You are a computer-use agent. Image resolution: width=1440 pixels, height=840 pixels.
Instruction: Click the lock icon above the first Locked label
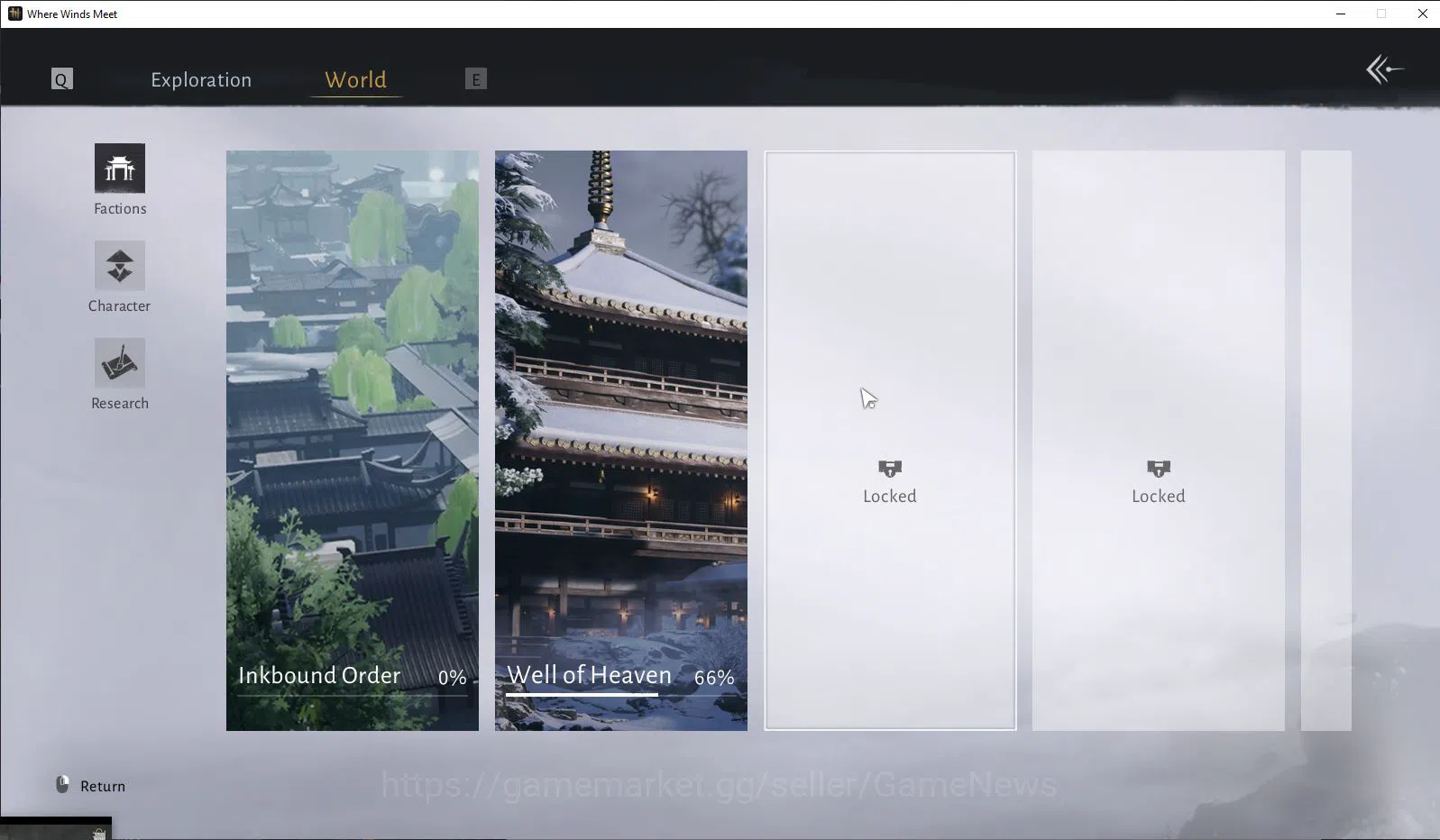click(890, 469)
